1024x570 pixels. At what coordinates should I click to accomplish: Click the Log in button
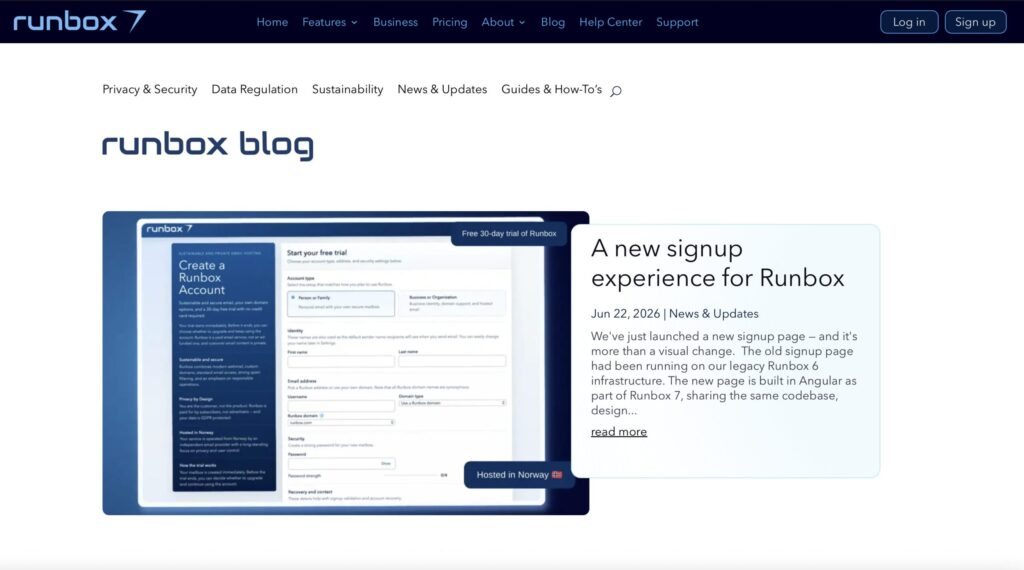[x=909, y=22]
